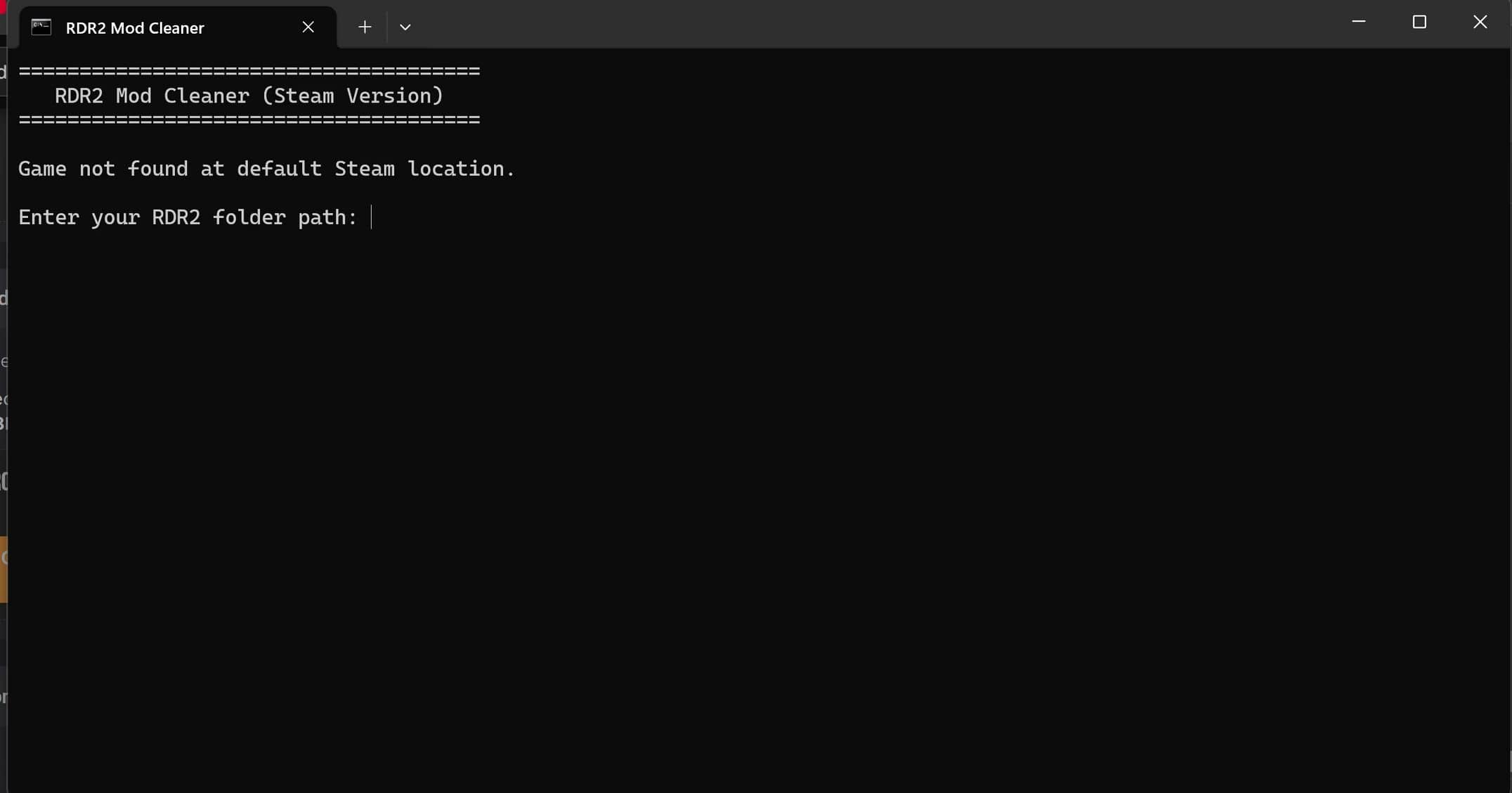1512x793 pixels.
Task: Open a new terminal tab
Action: pyautogui.click(x=365, y=27)
